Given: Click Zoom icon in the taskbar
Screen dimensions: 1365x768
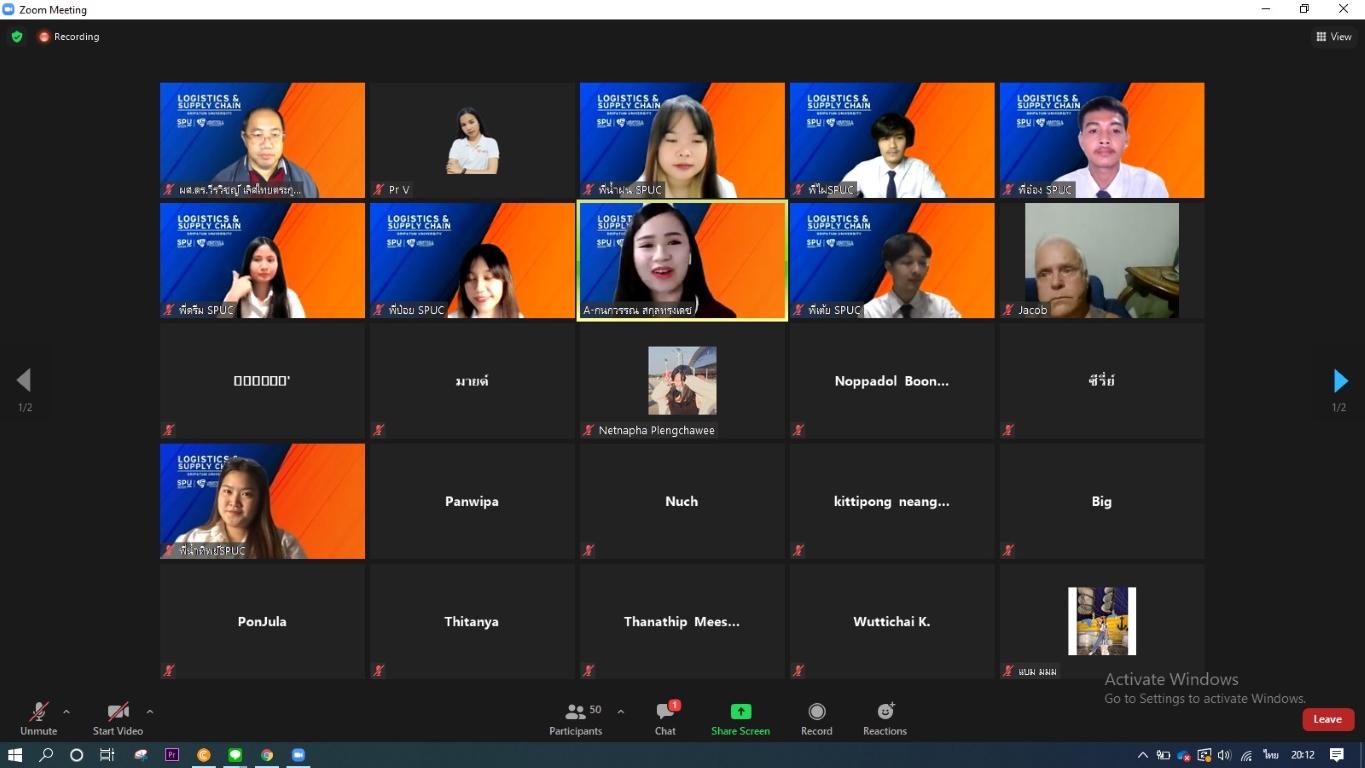Looking at the screenshot, I should tap(298, 755).
